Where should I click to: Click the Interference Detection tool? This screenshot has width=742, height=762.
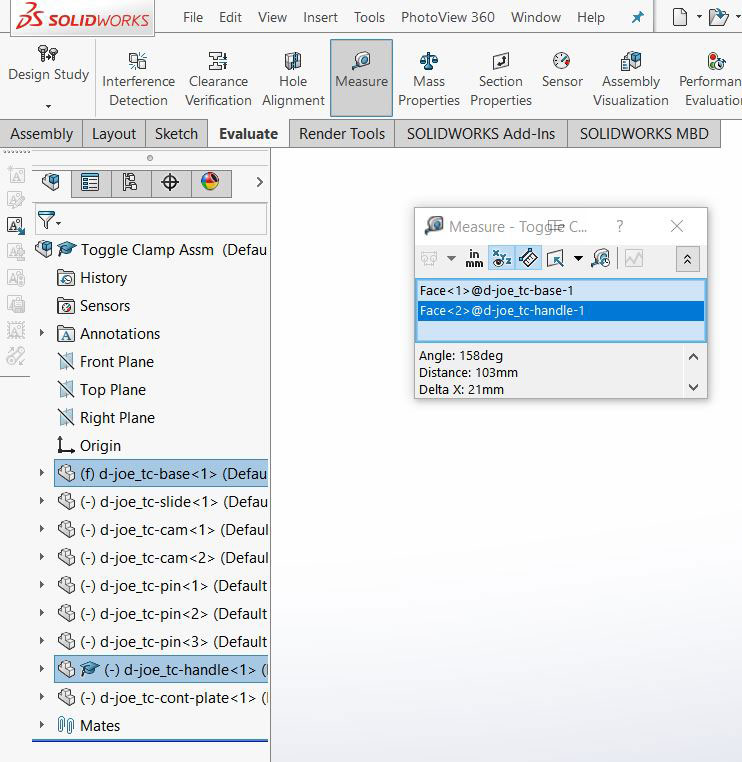(138, 79)
